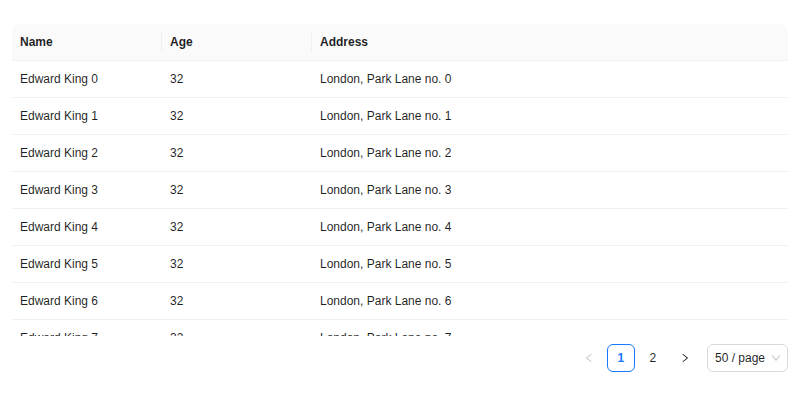This screenshot has height=404, width=800.
Task: Click the Edward King 4 name cell
Action: click(59, 227)
